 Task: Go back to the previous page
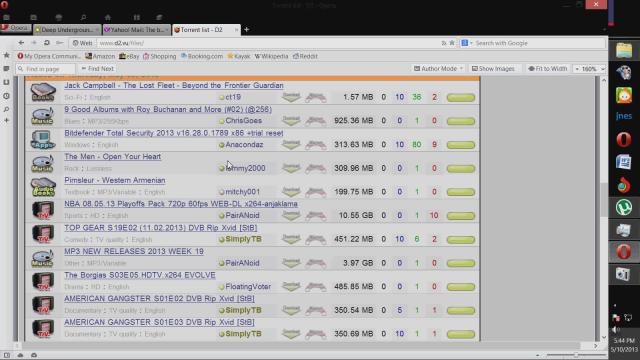click(21, 43)
